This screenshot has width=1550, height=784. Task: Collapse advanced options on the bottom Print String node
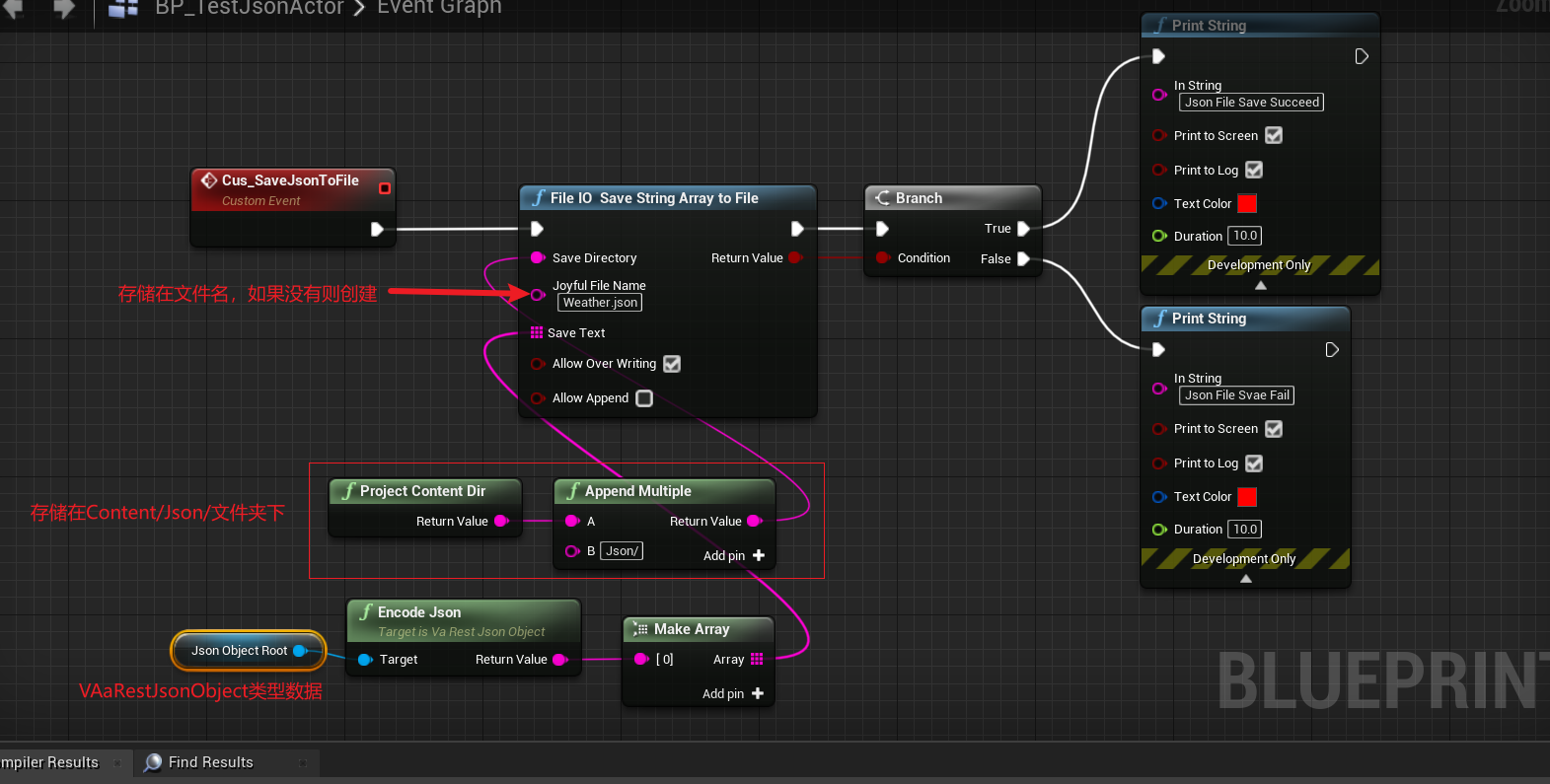1245,579
